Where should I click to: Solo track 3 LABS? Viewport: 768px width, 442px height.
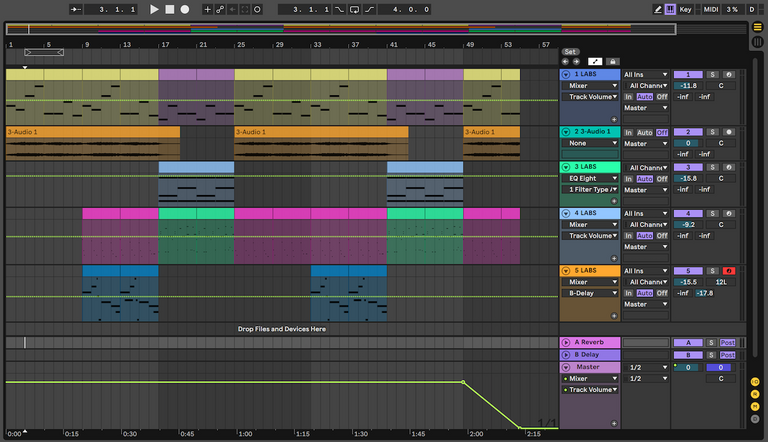tap(713, 167)
